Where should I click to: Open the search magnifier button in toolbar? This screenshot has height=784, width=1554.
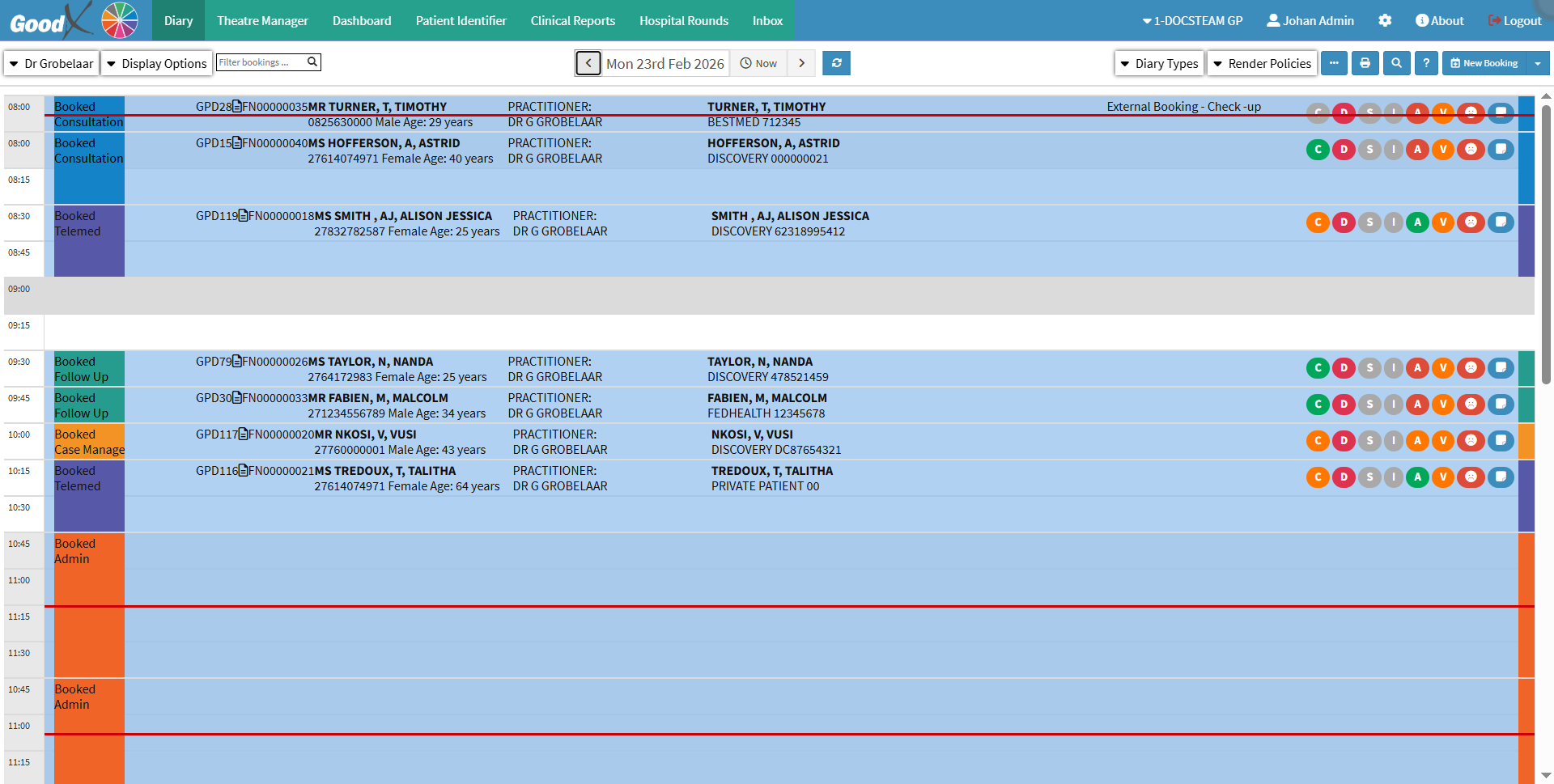(x=1396, y=63)
